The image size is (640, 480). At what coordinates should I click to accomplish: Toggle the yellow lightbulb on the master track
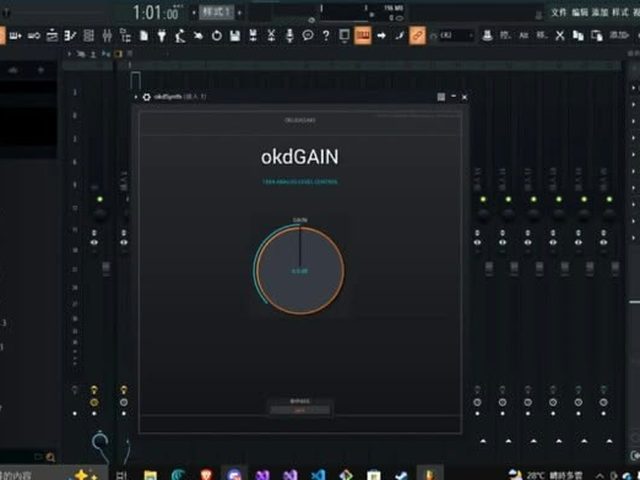[x=94, y=389]
